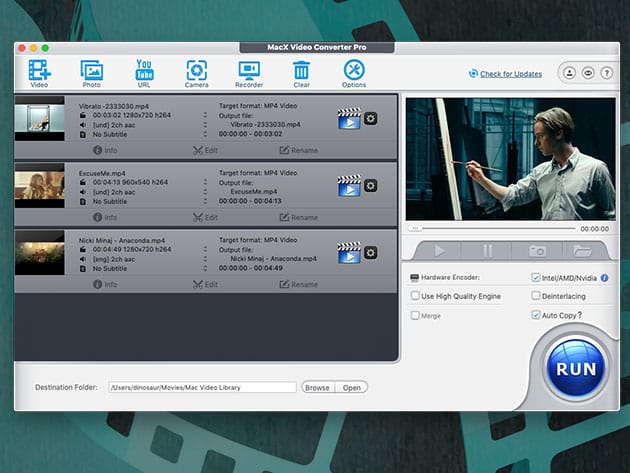
Task: Disable Intel/AMD/Nvidia hardware encoder checkbox
Action: [536, 278]
